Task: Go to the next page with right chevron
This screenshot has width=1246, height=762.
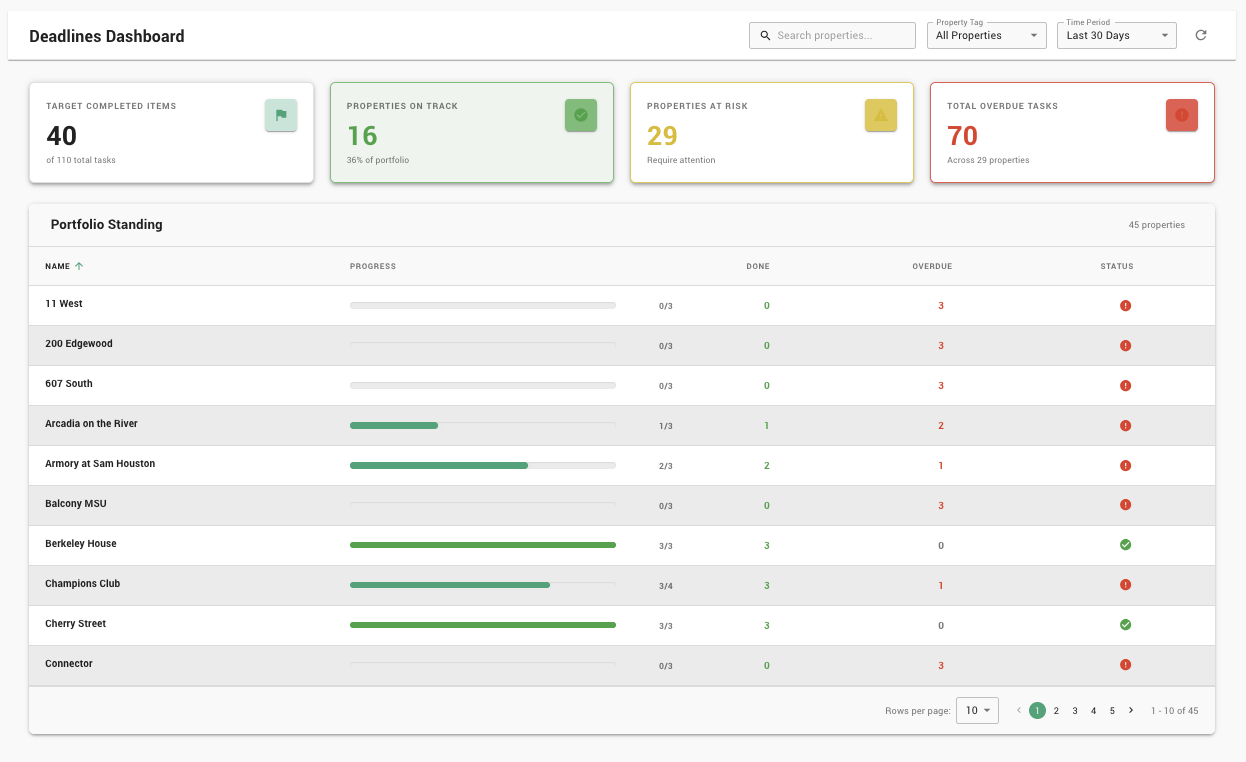Action: click(1131, 710)
